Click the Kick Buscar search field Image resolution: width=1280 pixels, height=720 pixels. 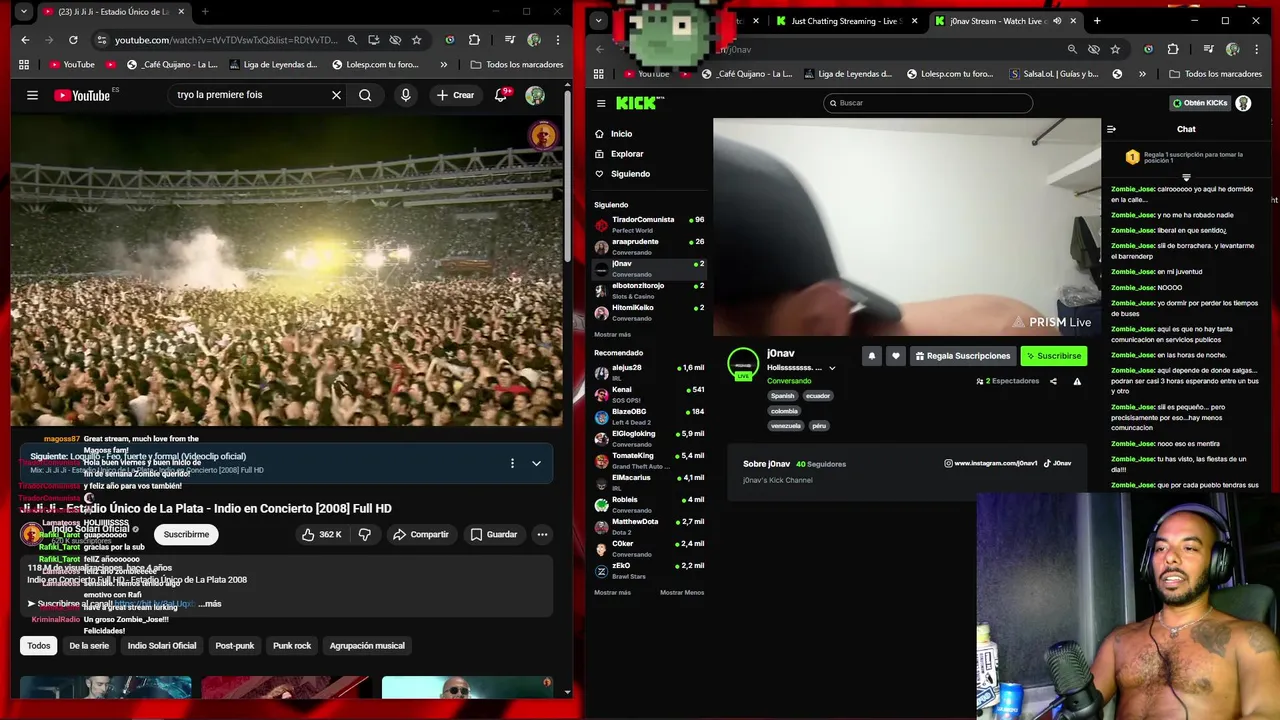928,103
